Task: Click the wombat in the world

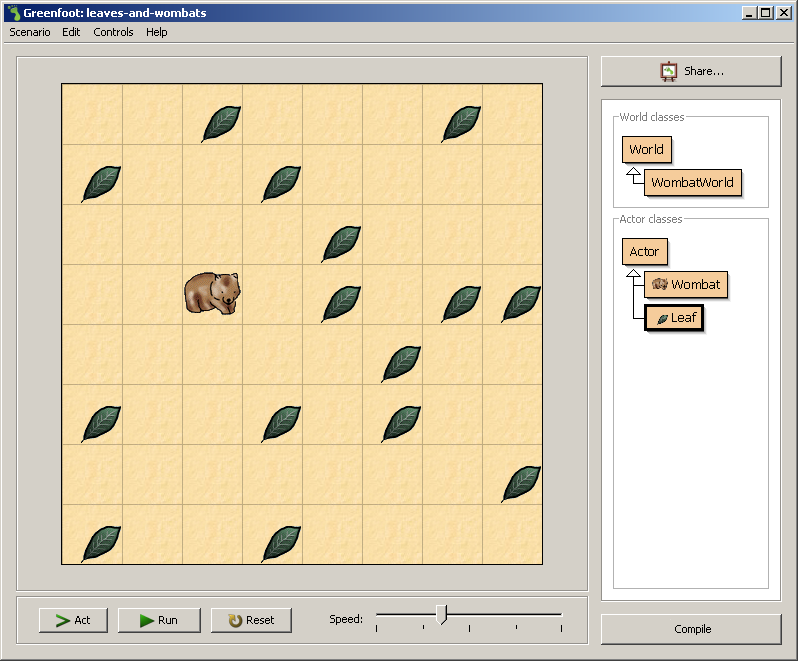Action: pyautogui.click(x=212, y=293)
